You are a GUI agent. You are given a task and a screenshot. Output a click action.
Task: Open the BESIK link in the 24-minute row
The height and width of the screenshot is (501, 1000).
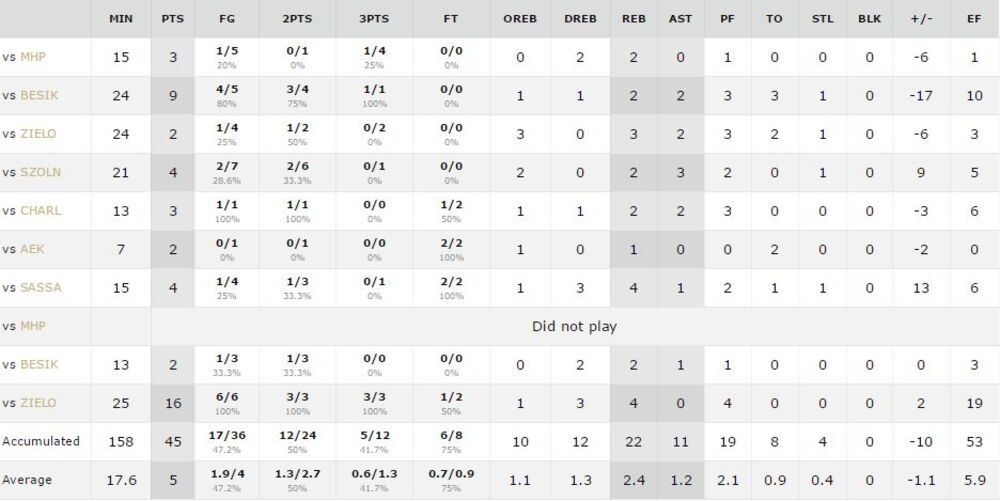pos(39,95)
